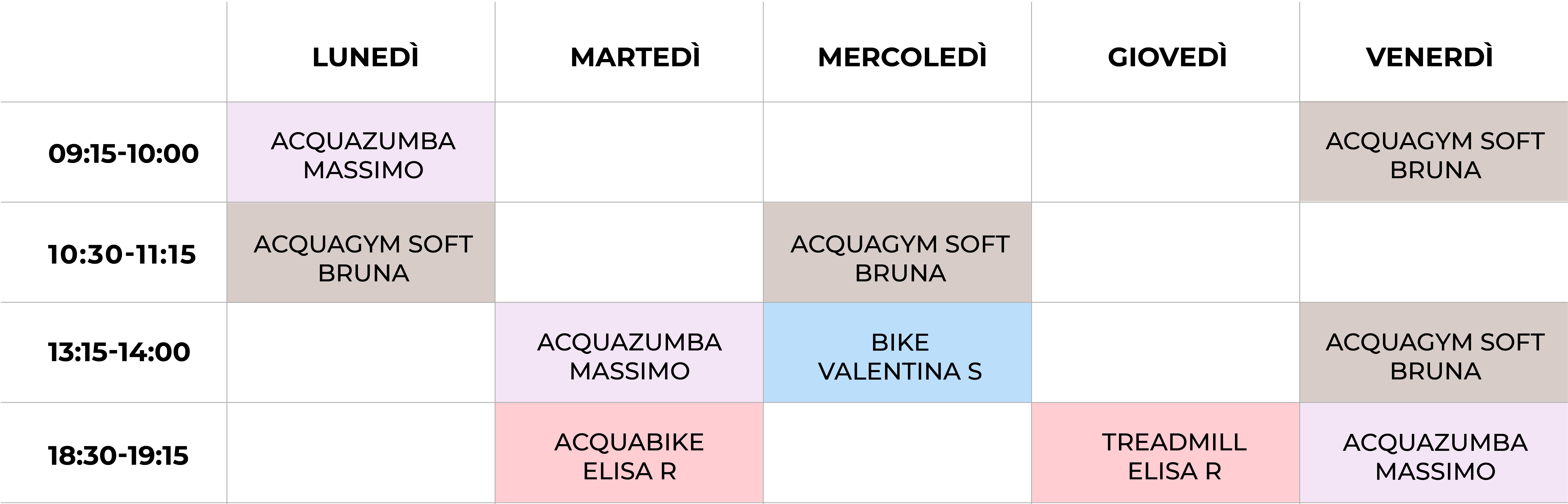The height and width of the screenshot is (504, 1568).
Task: Select the Treadmill Elisa R class cell
Action: tap(1166, 453)
